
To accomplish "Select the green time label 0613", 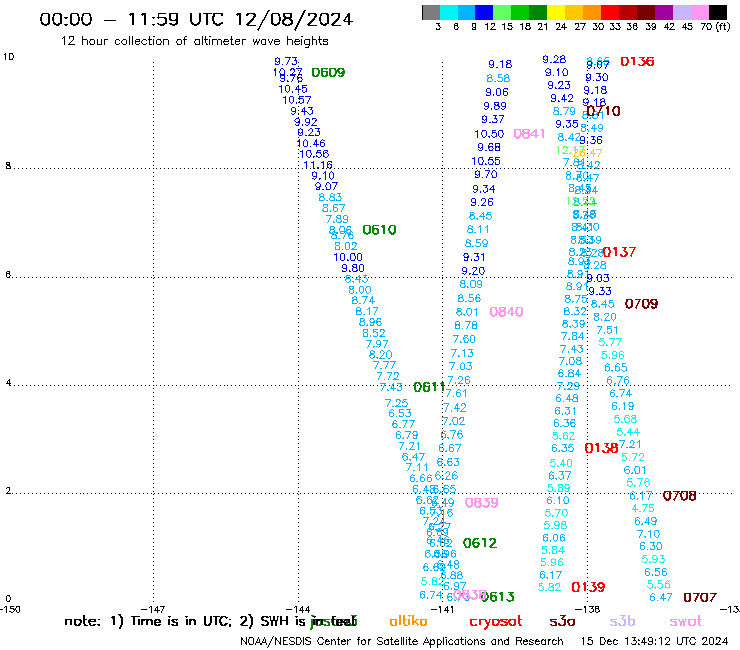I will click(497, 597).
